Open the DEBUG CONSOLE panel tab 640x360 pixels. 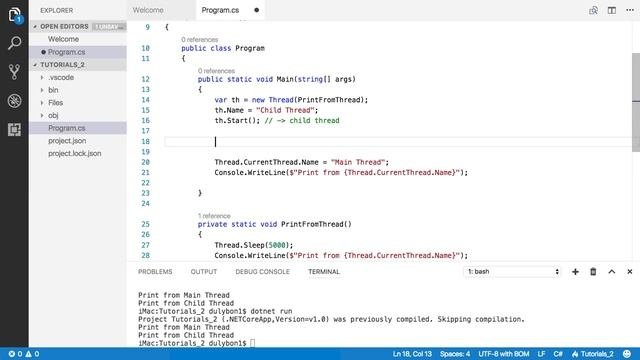tap(262, 272)
